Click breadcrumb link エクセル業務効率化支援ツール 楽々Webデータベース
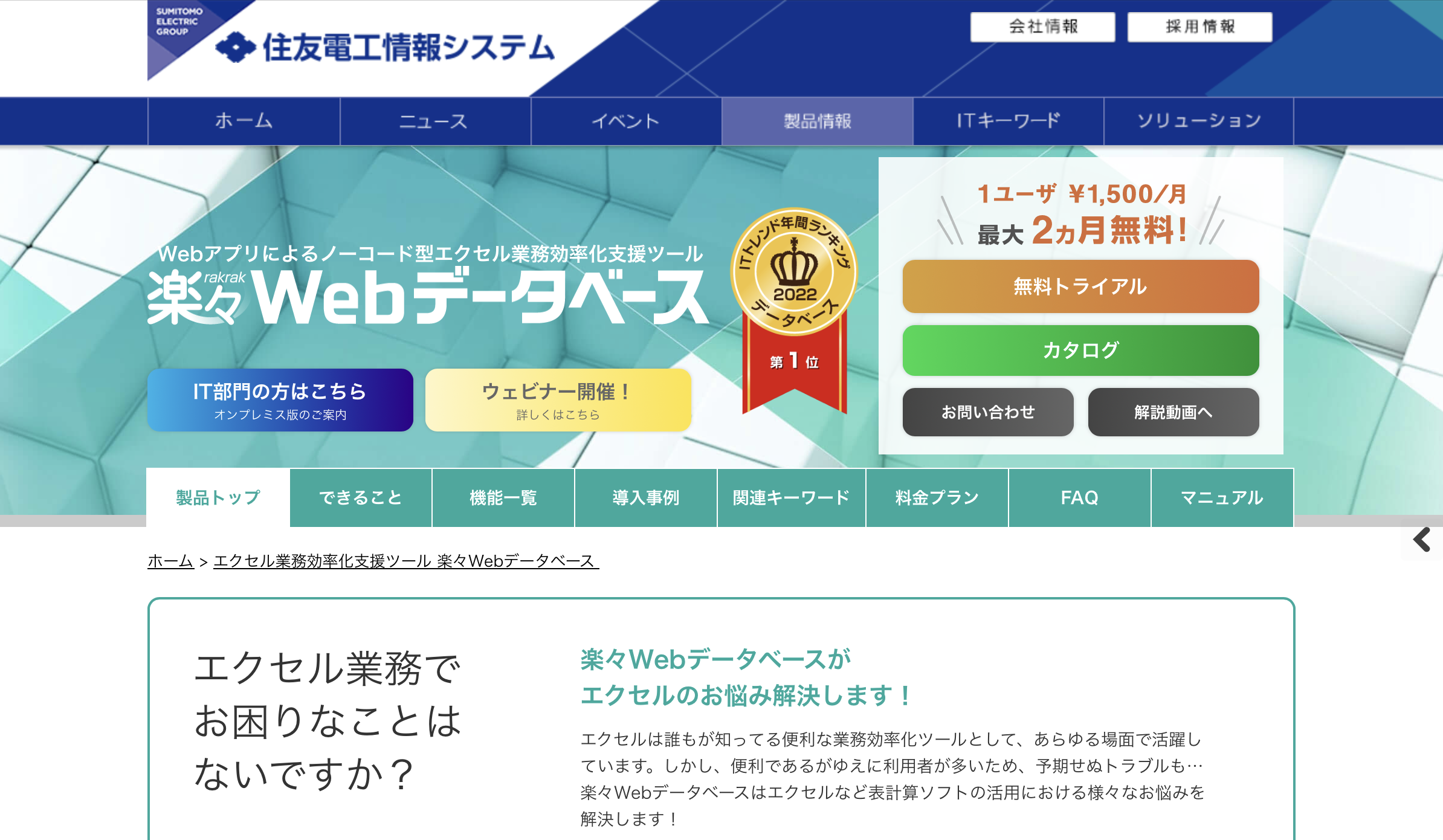Screen dimensions: 1443x840 pyautogui.click(x=406, y=561)
